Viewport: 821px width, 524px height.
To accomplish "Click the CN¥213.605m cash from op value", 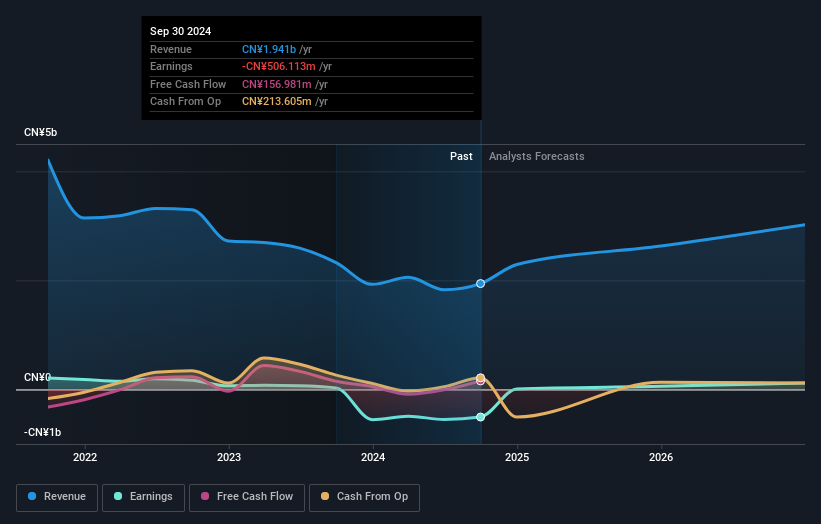I will (276, 102).
